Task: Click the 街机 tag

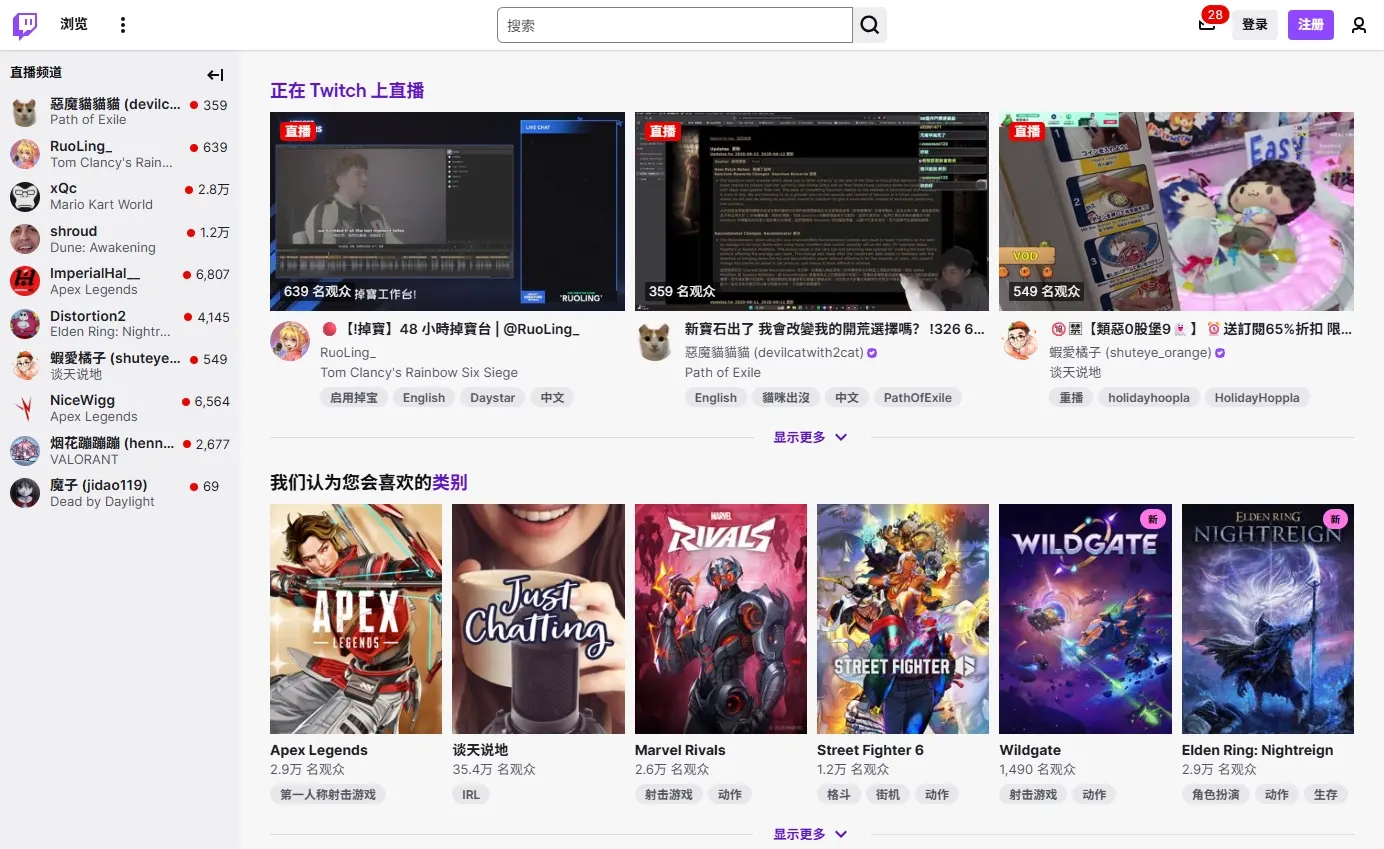Action: (x=888, y=794)
